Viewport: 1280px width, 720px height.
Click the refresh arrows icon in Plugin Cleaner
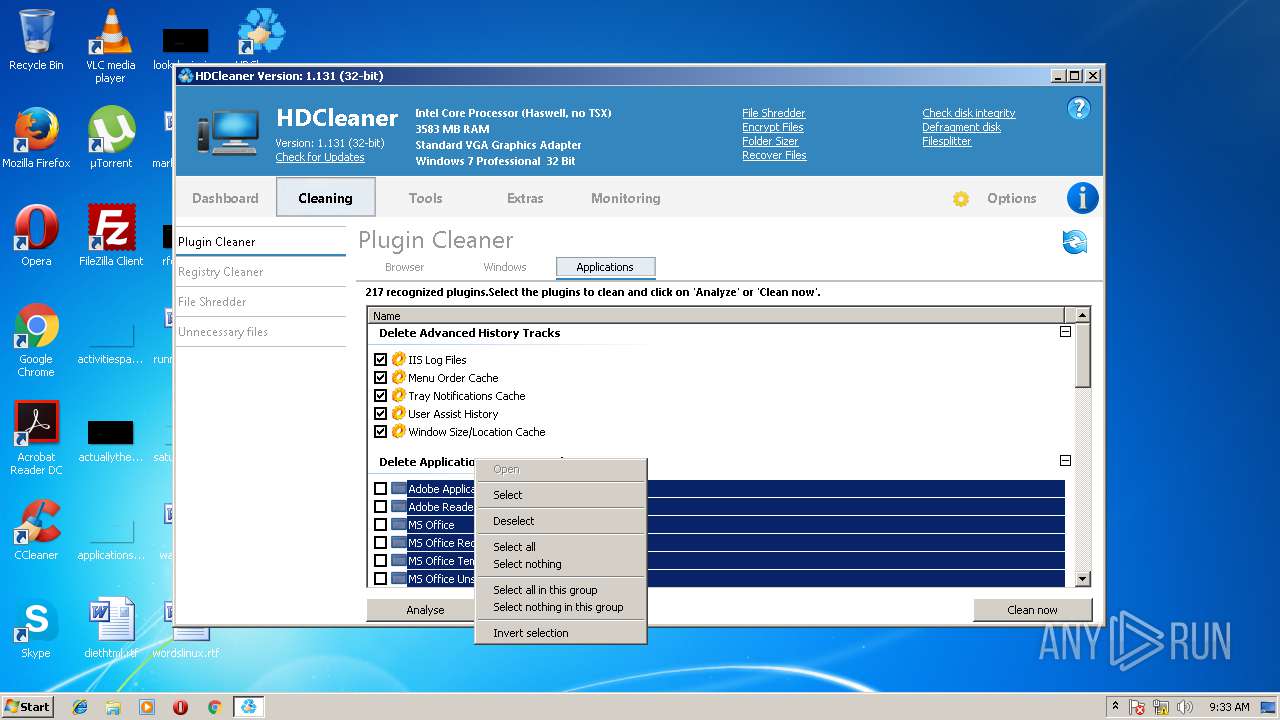point(1075,241)
